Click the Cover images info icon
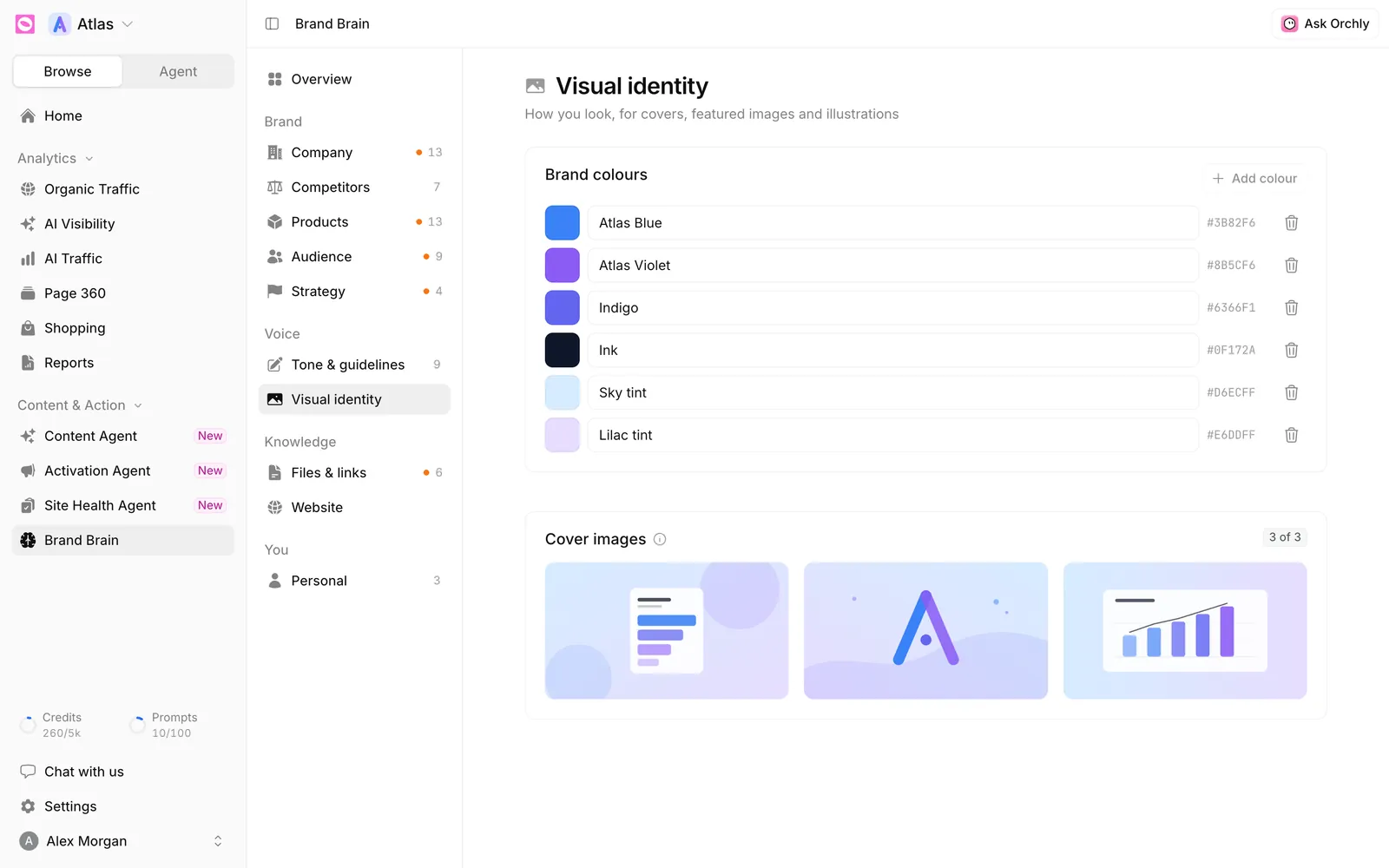Viewport: 1389px width, 868px height. pos(660,539)
